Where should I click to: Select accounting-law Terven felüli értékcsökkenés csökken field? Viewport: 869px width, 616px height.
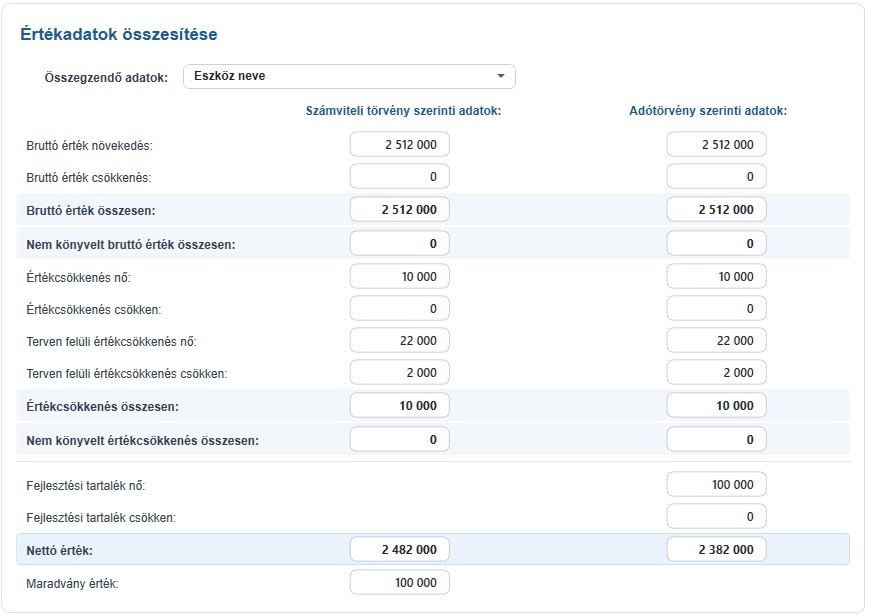coord(400,373)
